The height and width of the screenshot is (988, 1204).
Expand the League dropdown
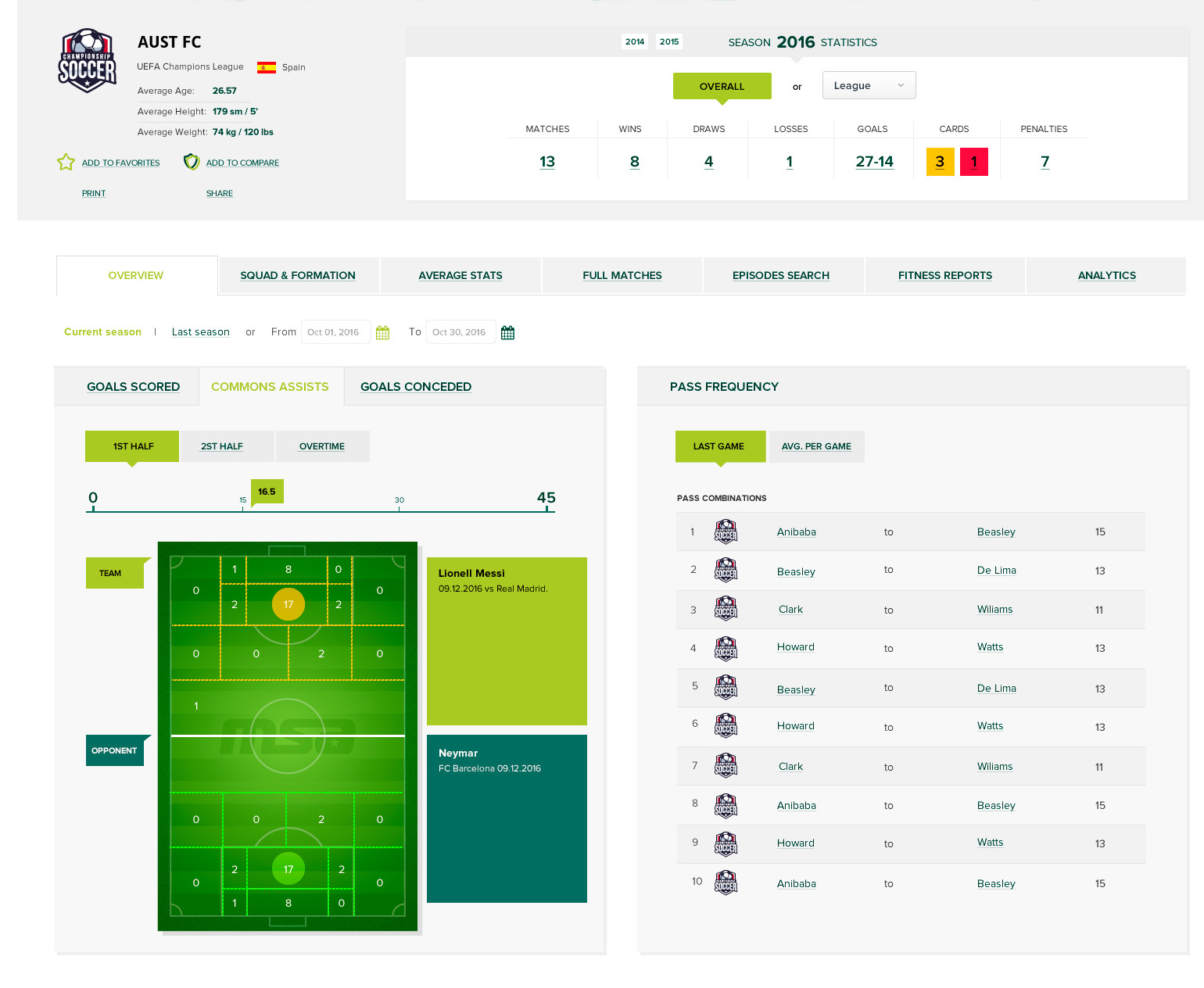coord(869,85)
